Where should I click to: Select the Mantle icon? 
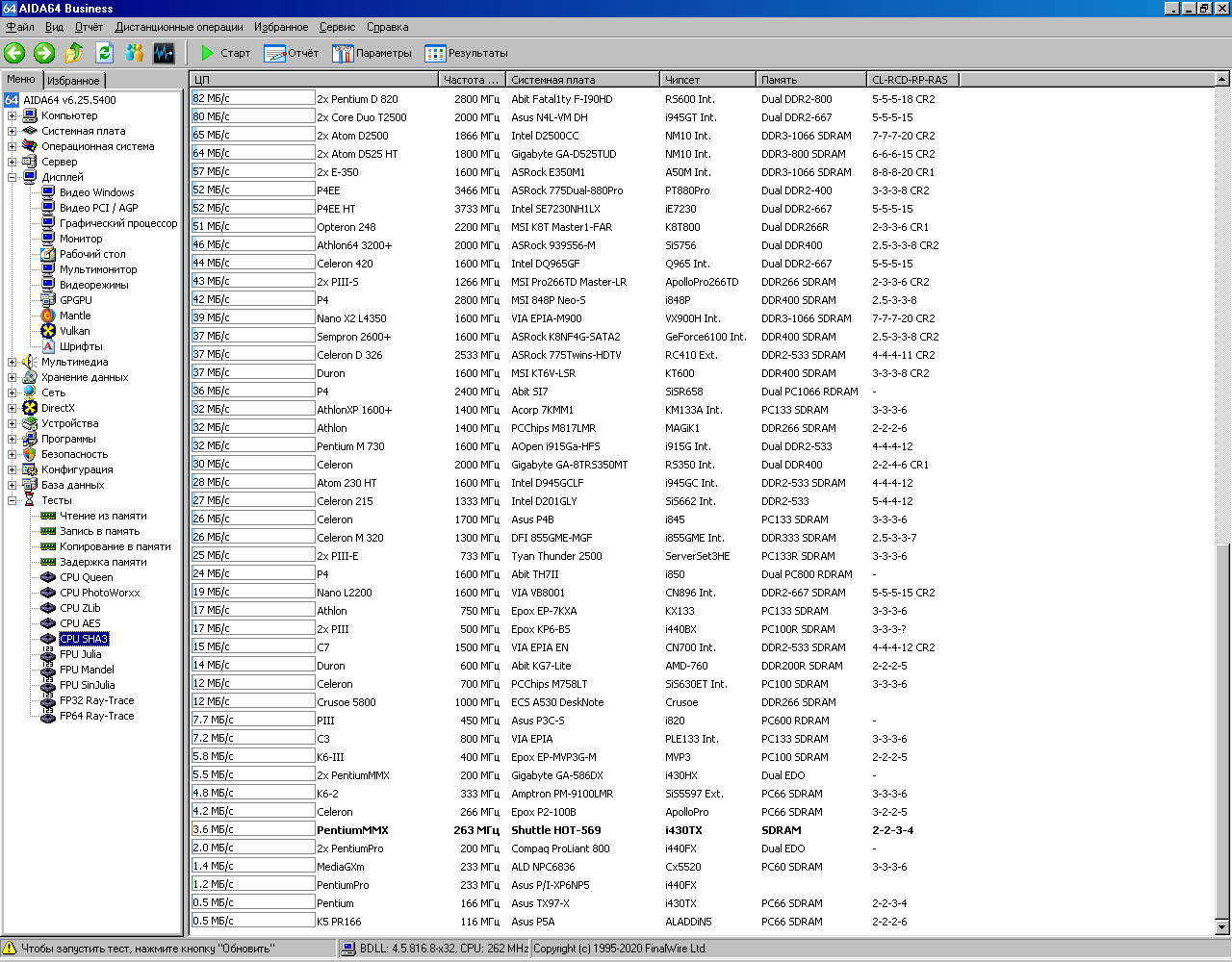coord(48,316)
